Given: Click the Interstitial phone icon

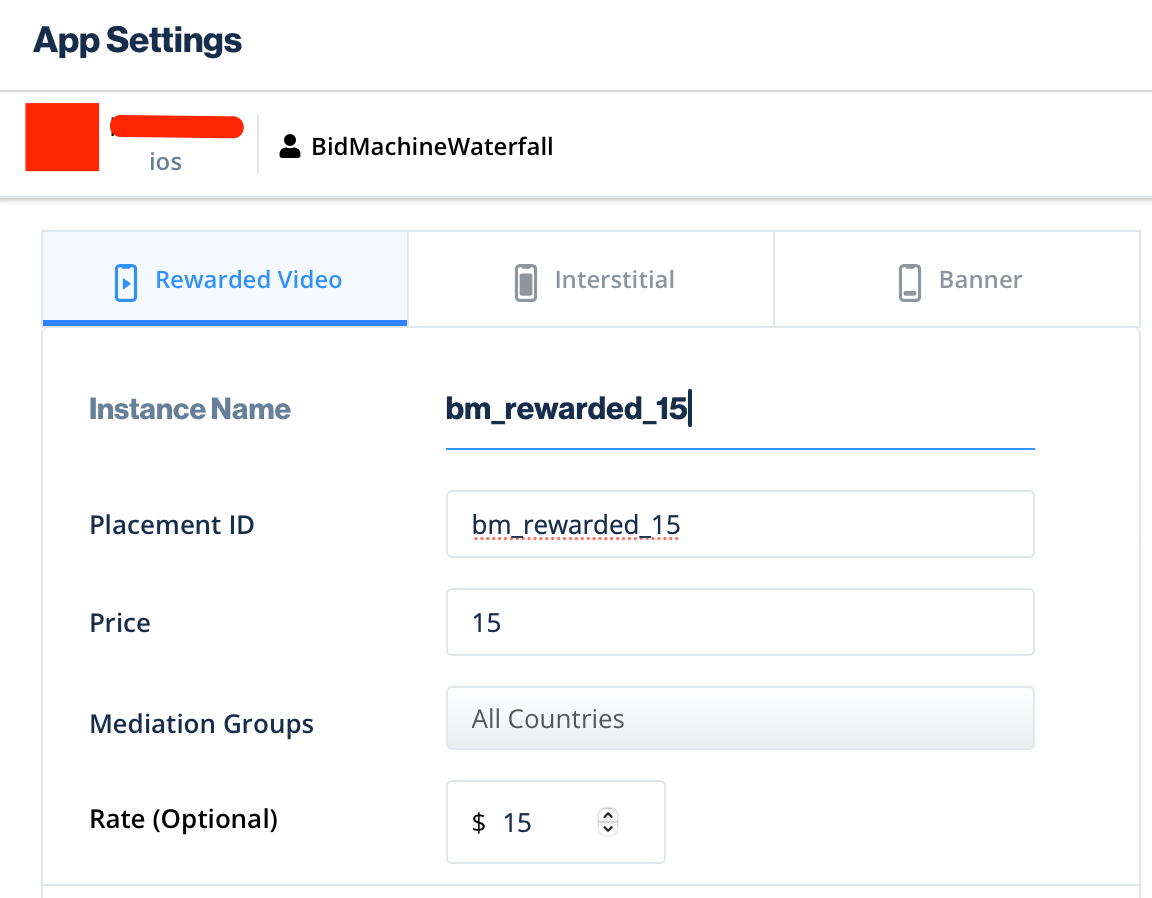Looking at the screenshot, I should coord(525,282).
